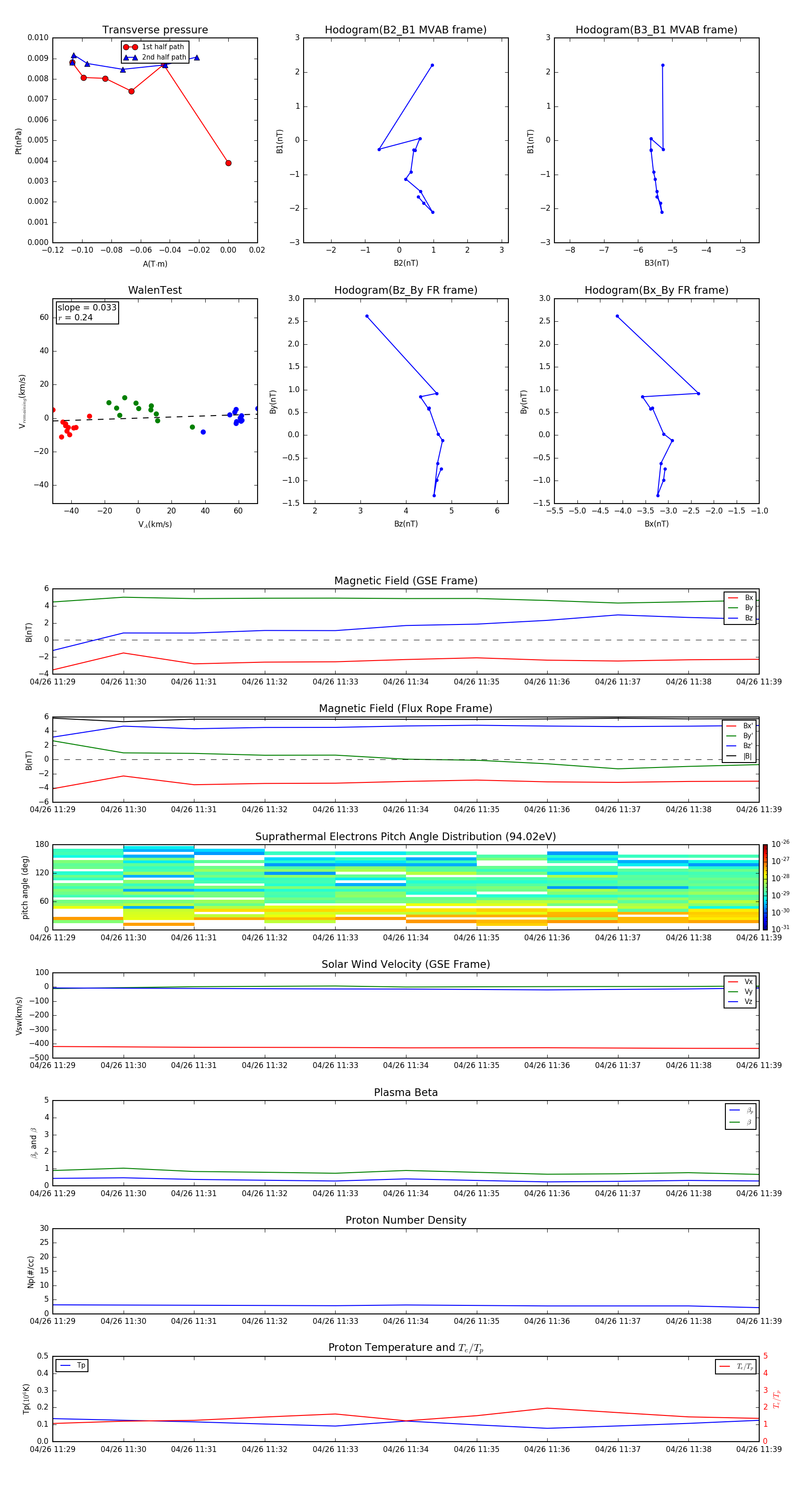Click the 'Proton Number Density' title
Viewport: 812px width, 1489px height.
point(406,1220)
